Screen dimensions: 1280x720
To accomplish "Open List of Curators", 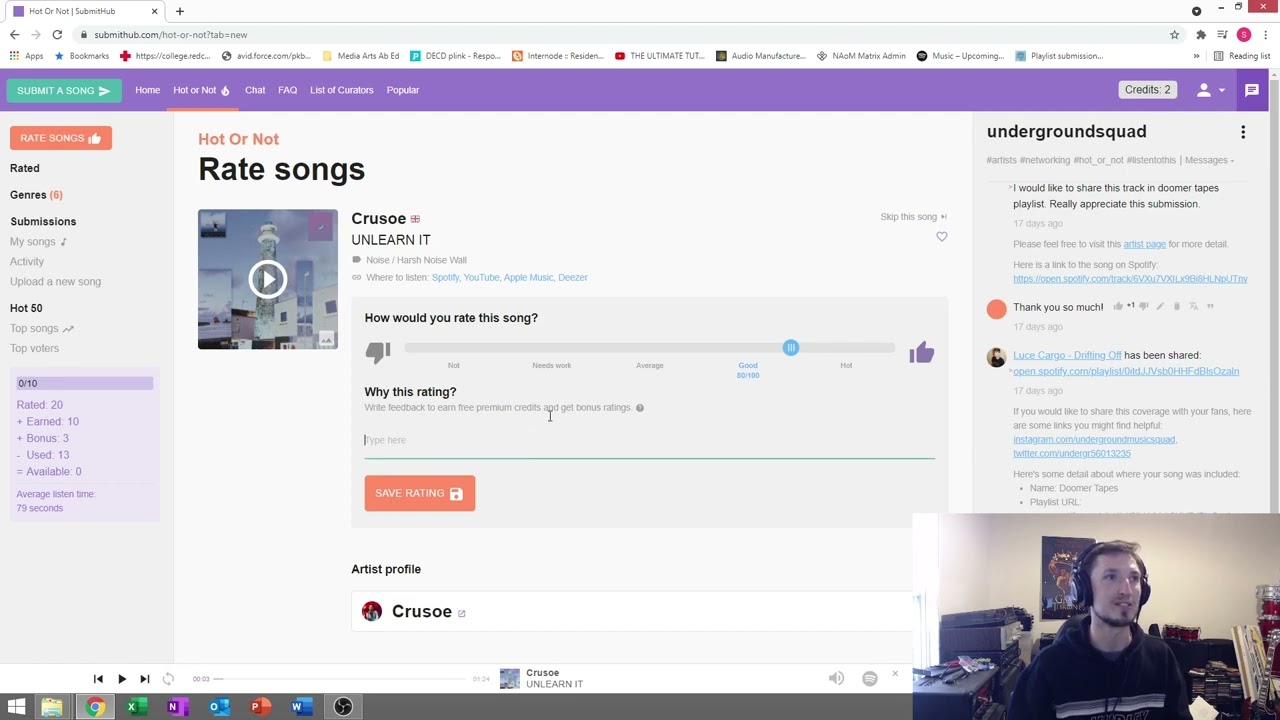I will (x=342, y=90).
